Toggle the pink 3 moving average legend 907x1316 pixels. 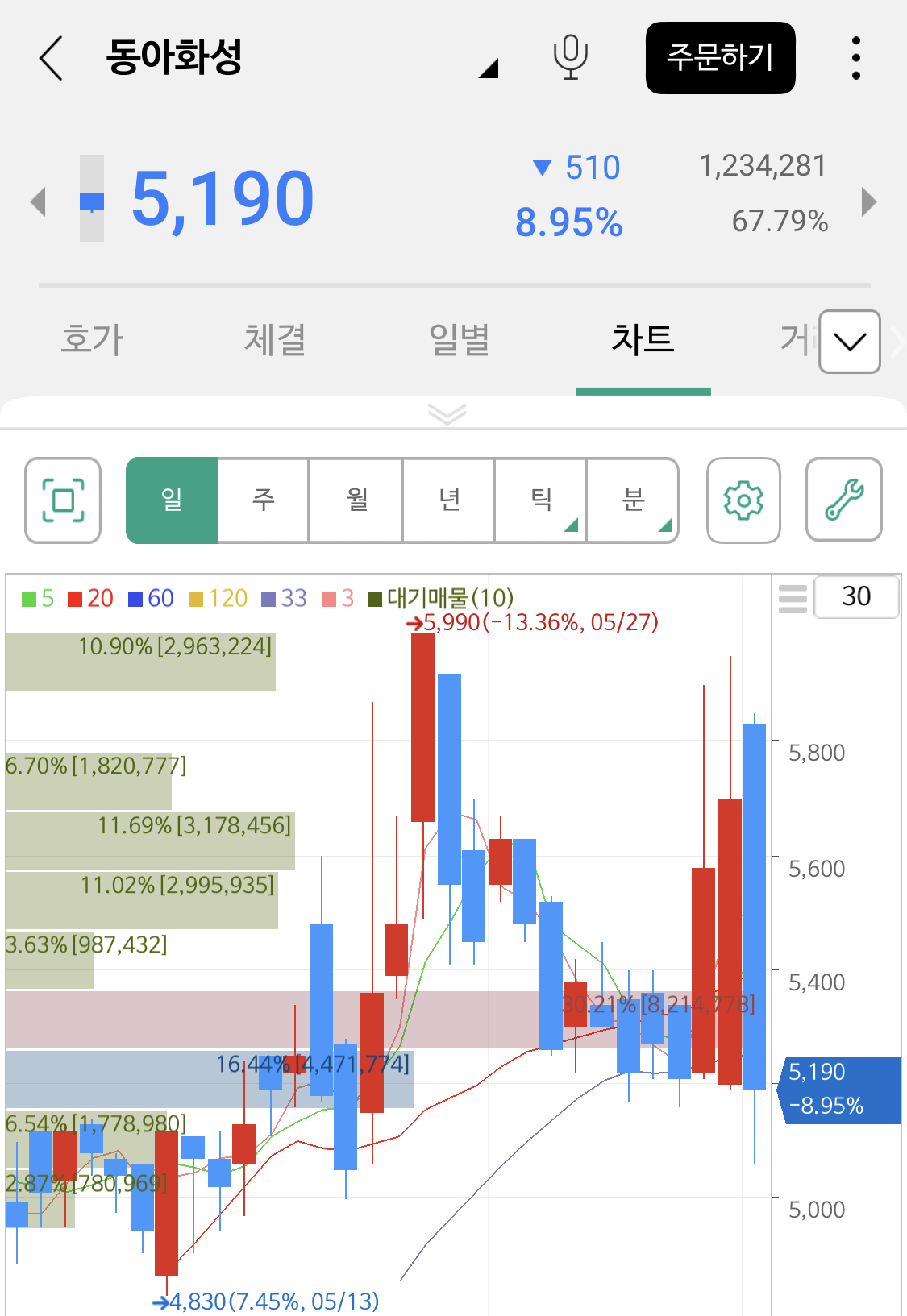tap(338, 599)
